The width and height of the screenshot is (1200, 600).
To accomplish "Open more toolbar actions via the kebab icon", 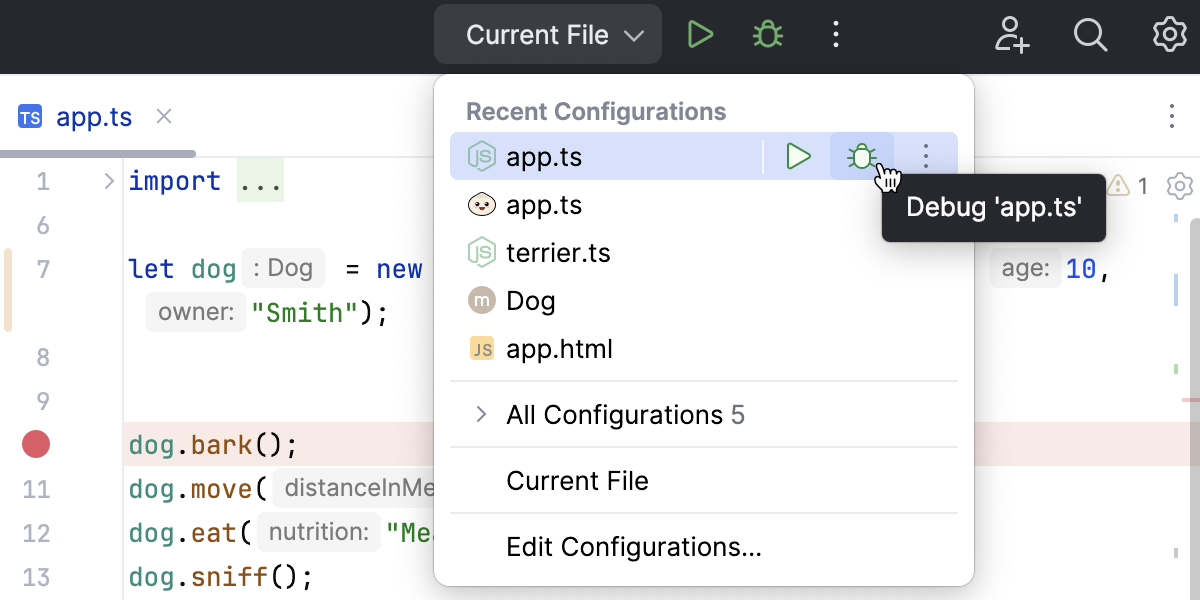I will (x=836, y=34).
